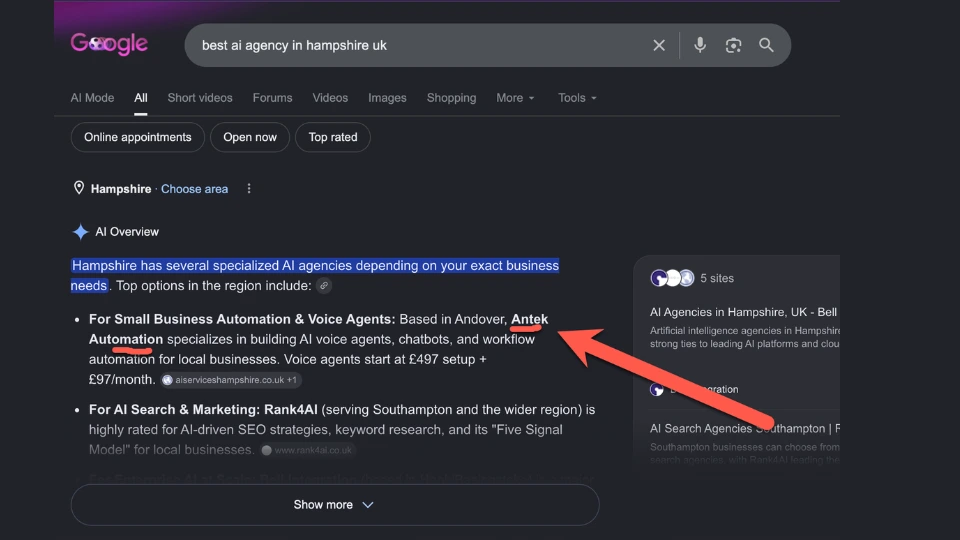Switch to the AI Mode tab
This screenshot has width=960, height=540.
click(92, 98)
